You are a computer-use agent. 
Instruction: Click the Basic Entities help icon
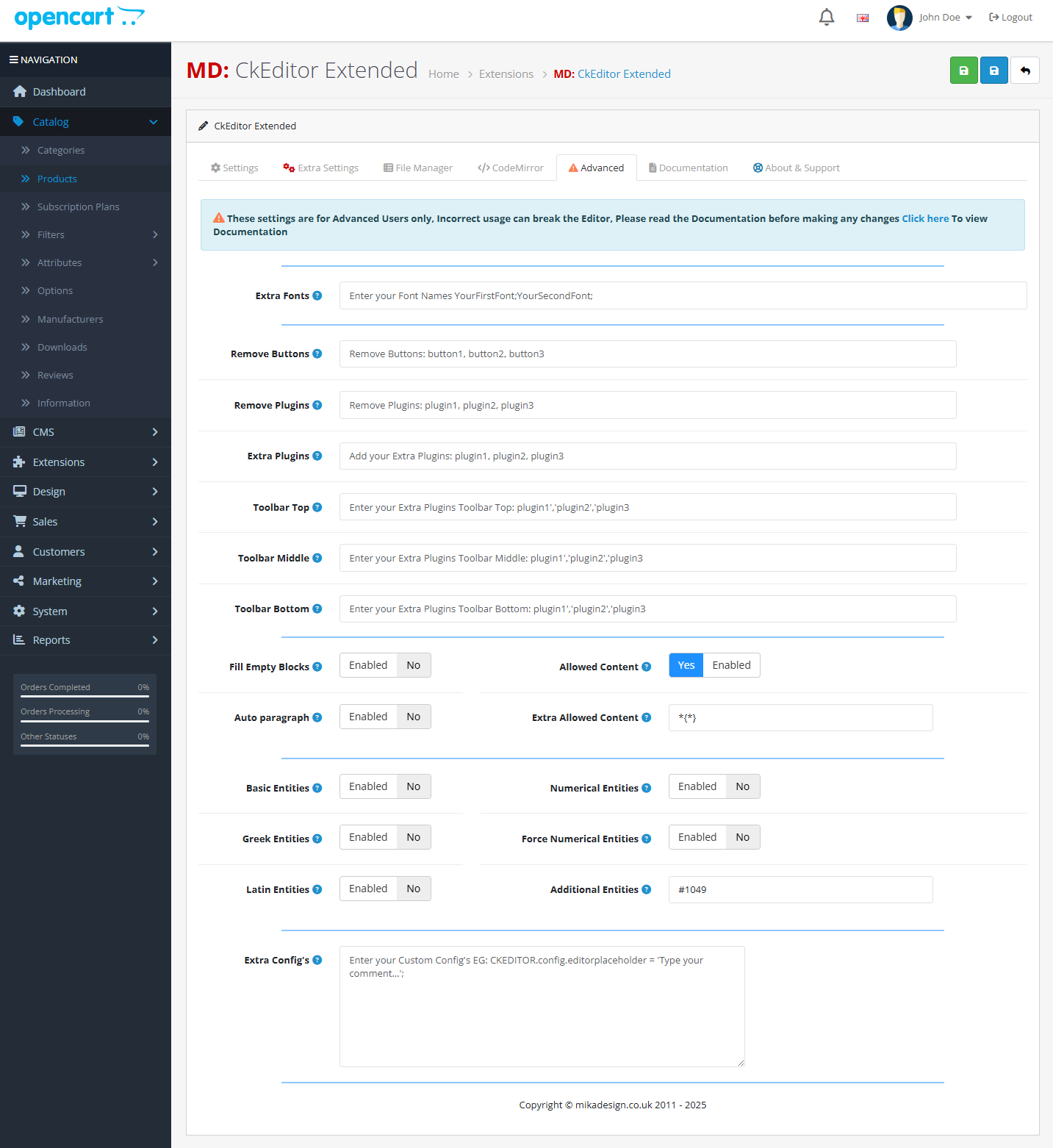click(x=317, y=788)
